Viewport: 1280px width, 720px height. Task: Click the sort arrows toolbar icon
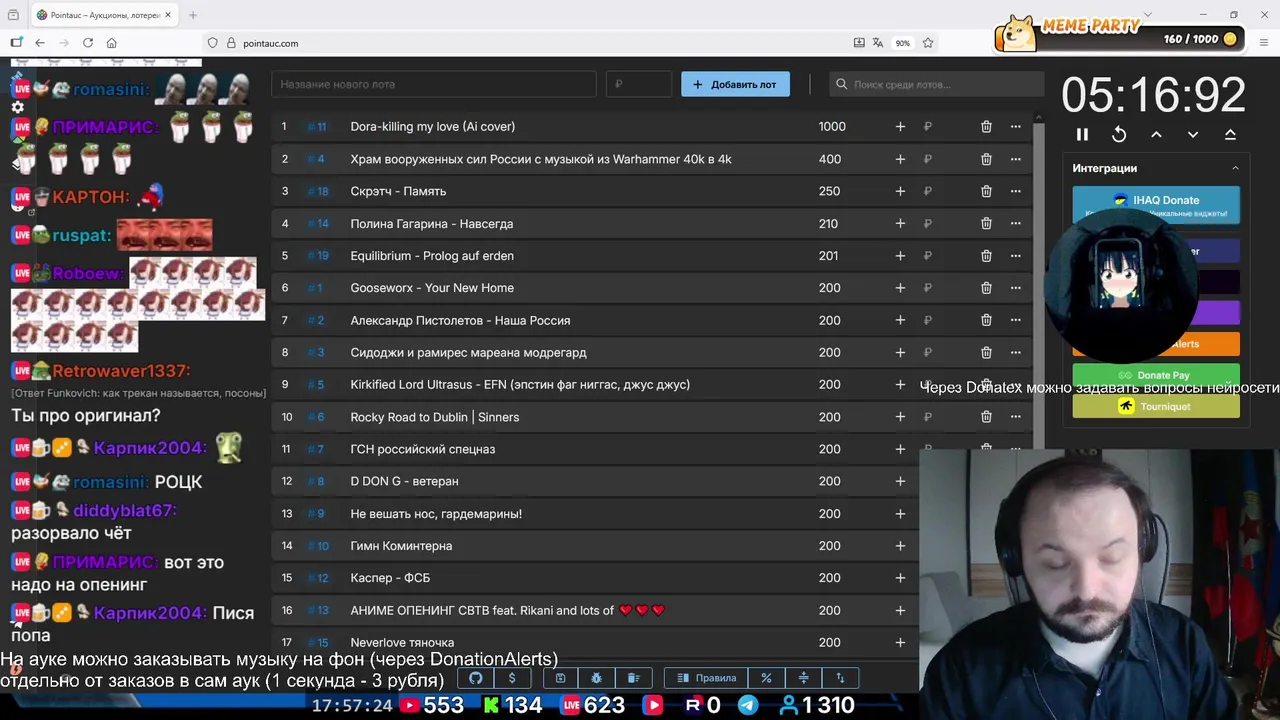click(x=840, y=678)
